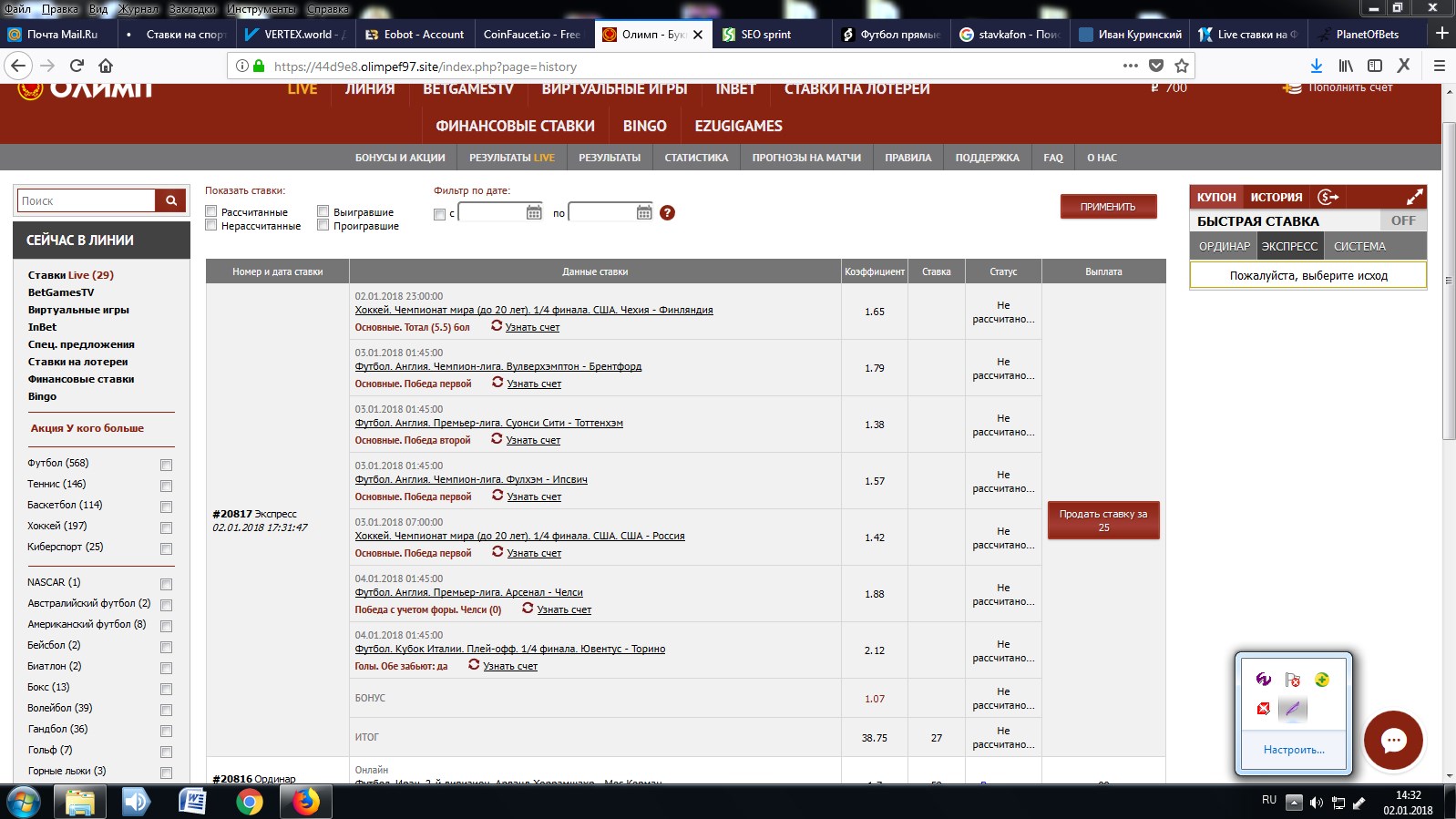Bookmark this page with the star icon
Image resolution: width=1456 pixels, height=819 pixels.
(1182, 66)
